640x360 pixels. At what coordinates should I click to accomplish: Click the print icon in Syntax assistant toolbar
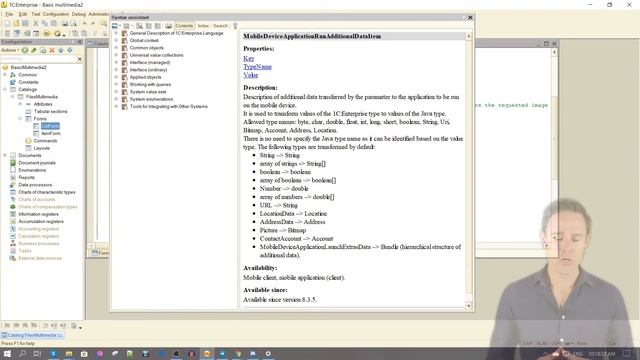[x=168, y=26]
